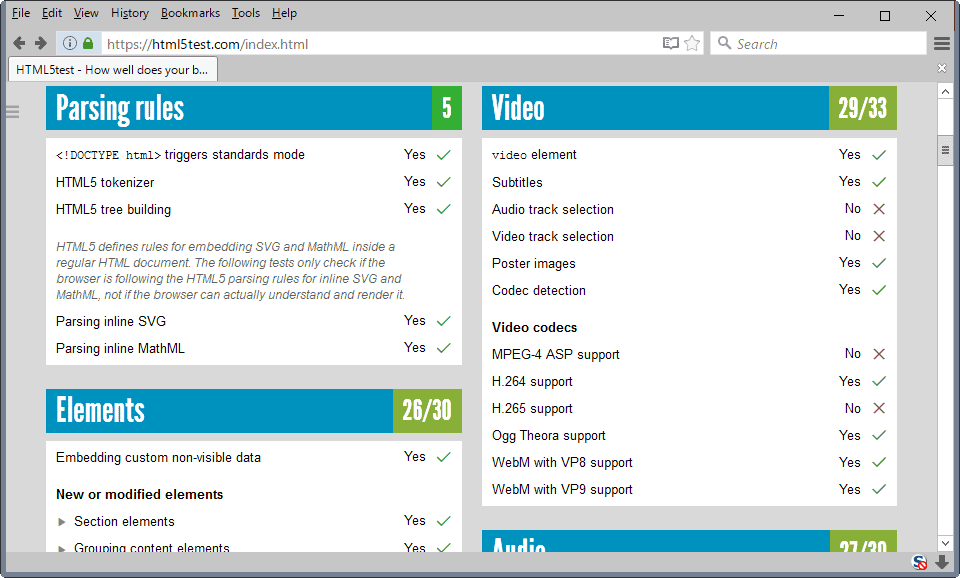The image size is (960, 578).
Task: Open the View menu
Action: [x=86, y=13]
